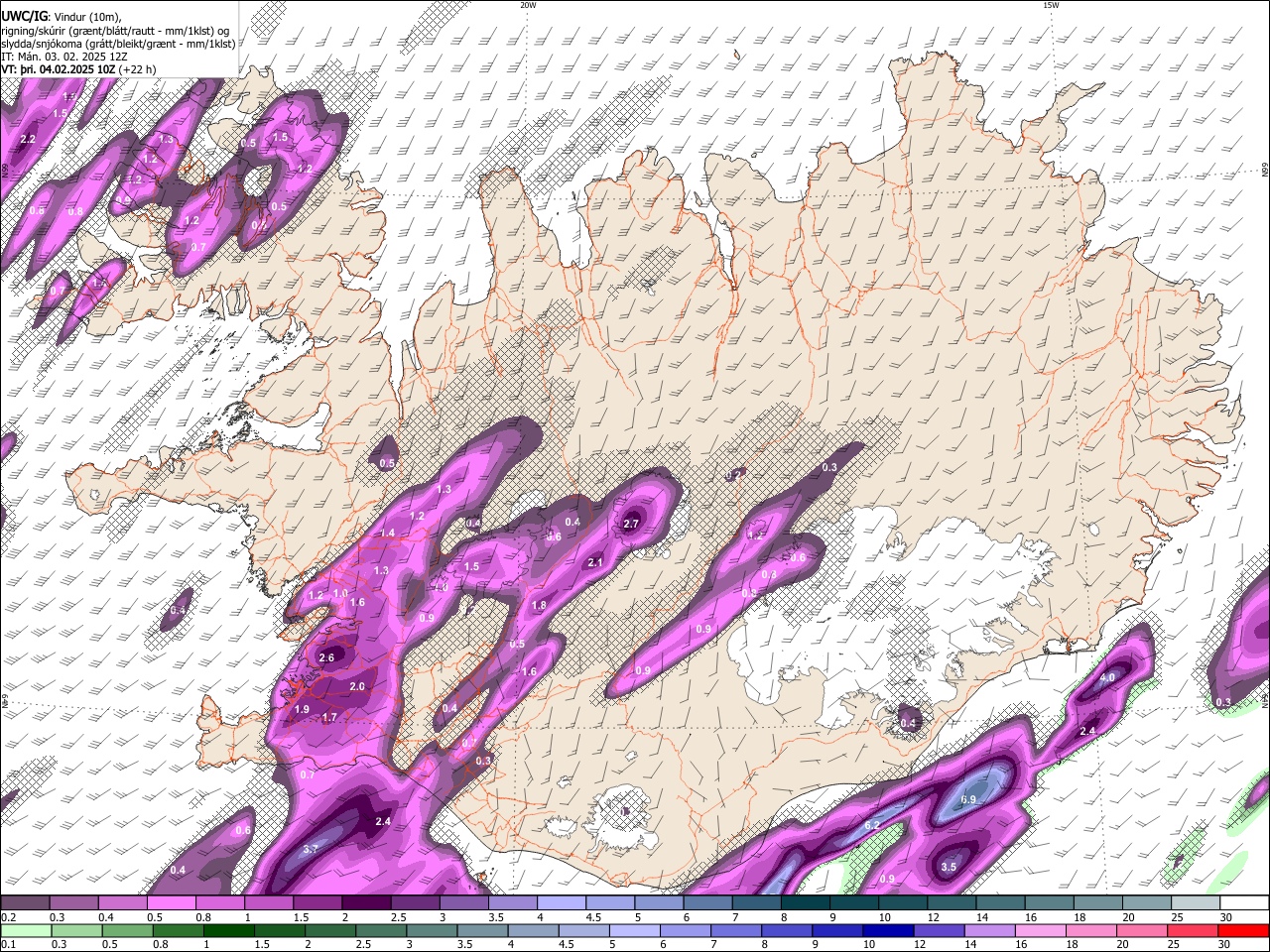Click the "6.9" precipitation value on the map
Screen dimensions: 1270x952
pyautogui.click(x=969, y=799)
